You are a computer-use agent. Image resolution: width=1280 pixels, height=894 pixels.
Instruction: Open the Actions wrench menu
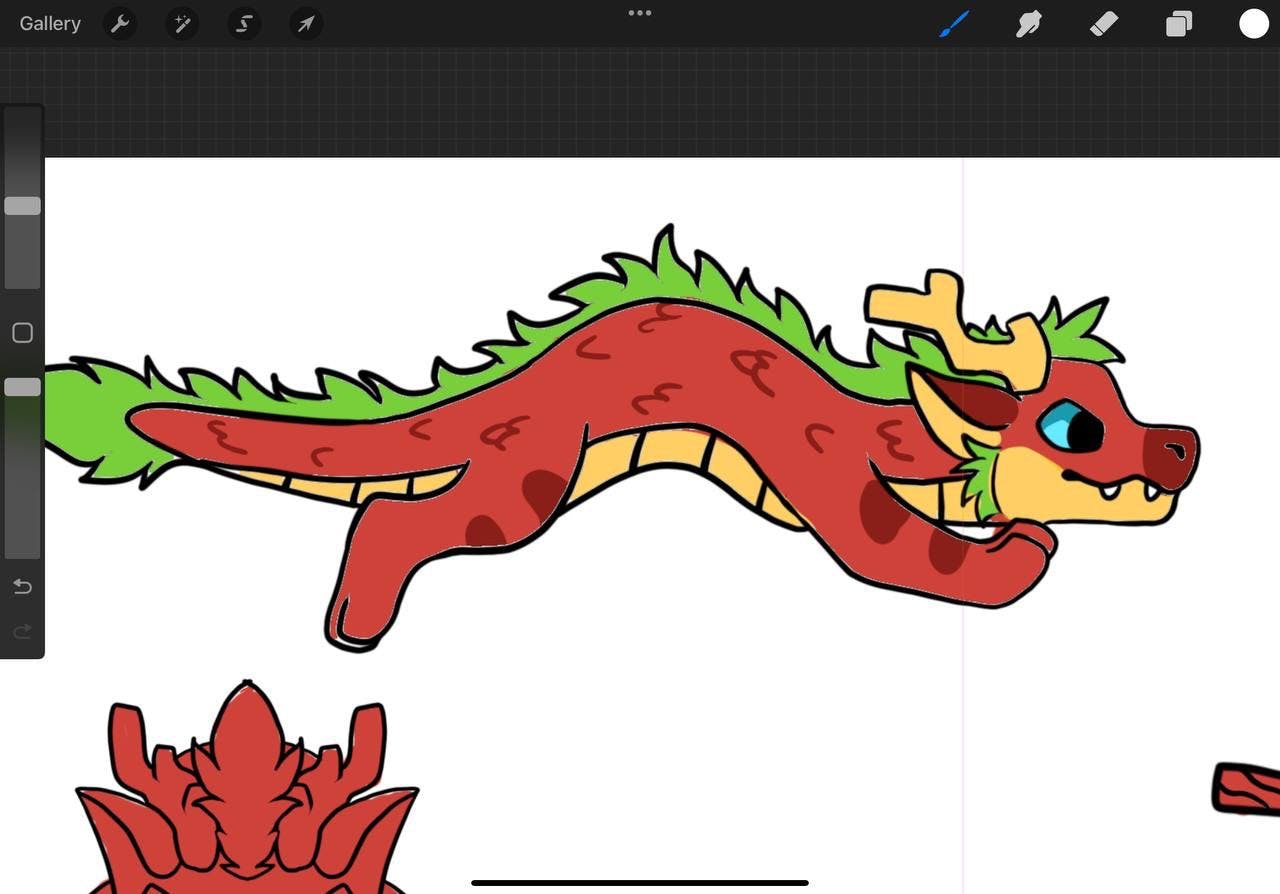point(120,24)
